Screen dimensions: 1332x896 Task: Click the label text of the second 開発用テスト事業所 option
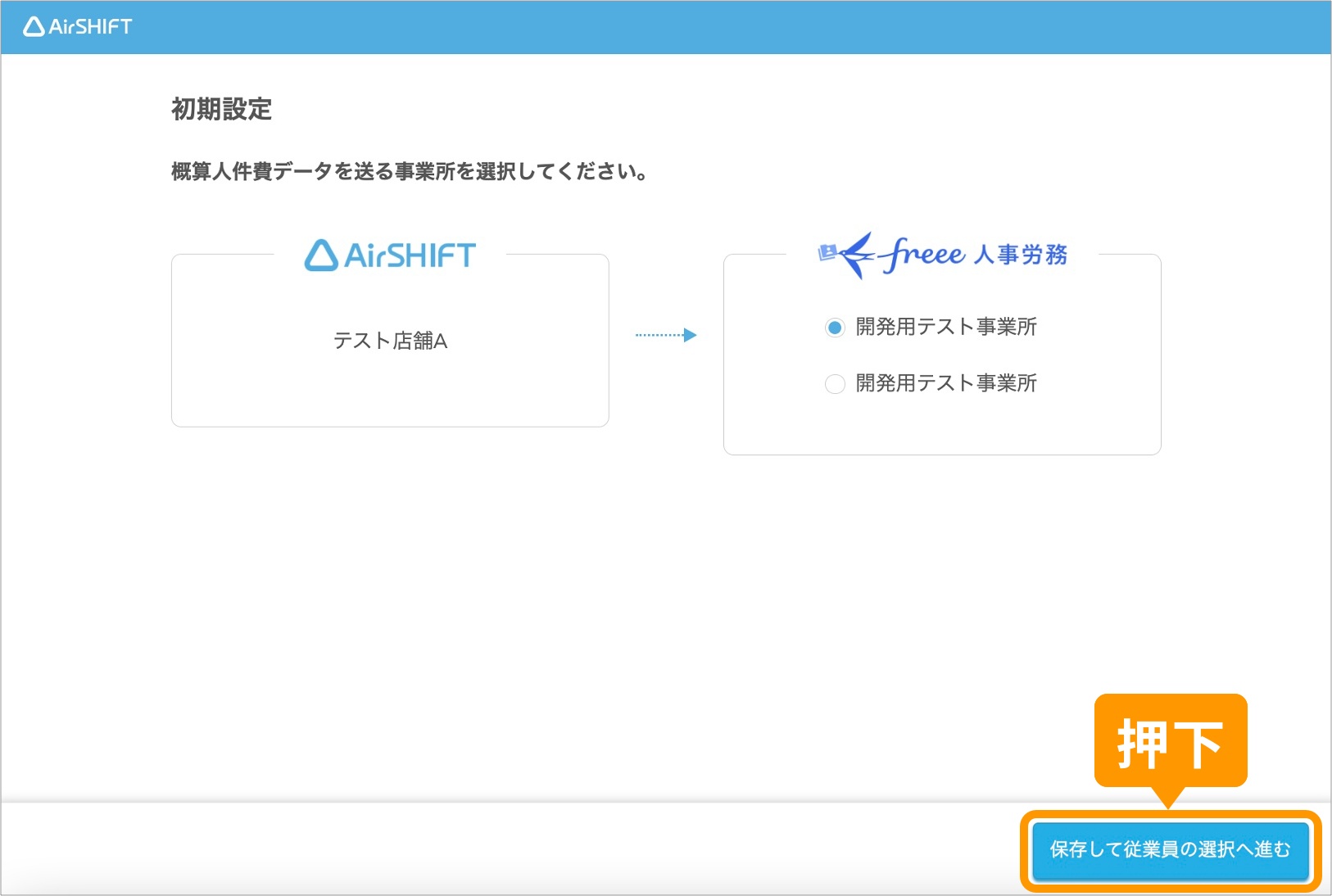click(946, 383)
